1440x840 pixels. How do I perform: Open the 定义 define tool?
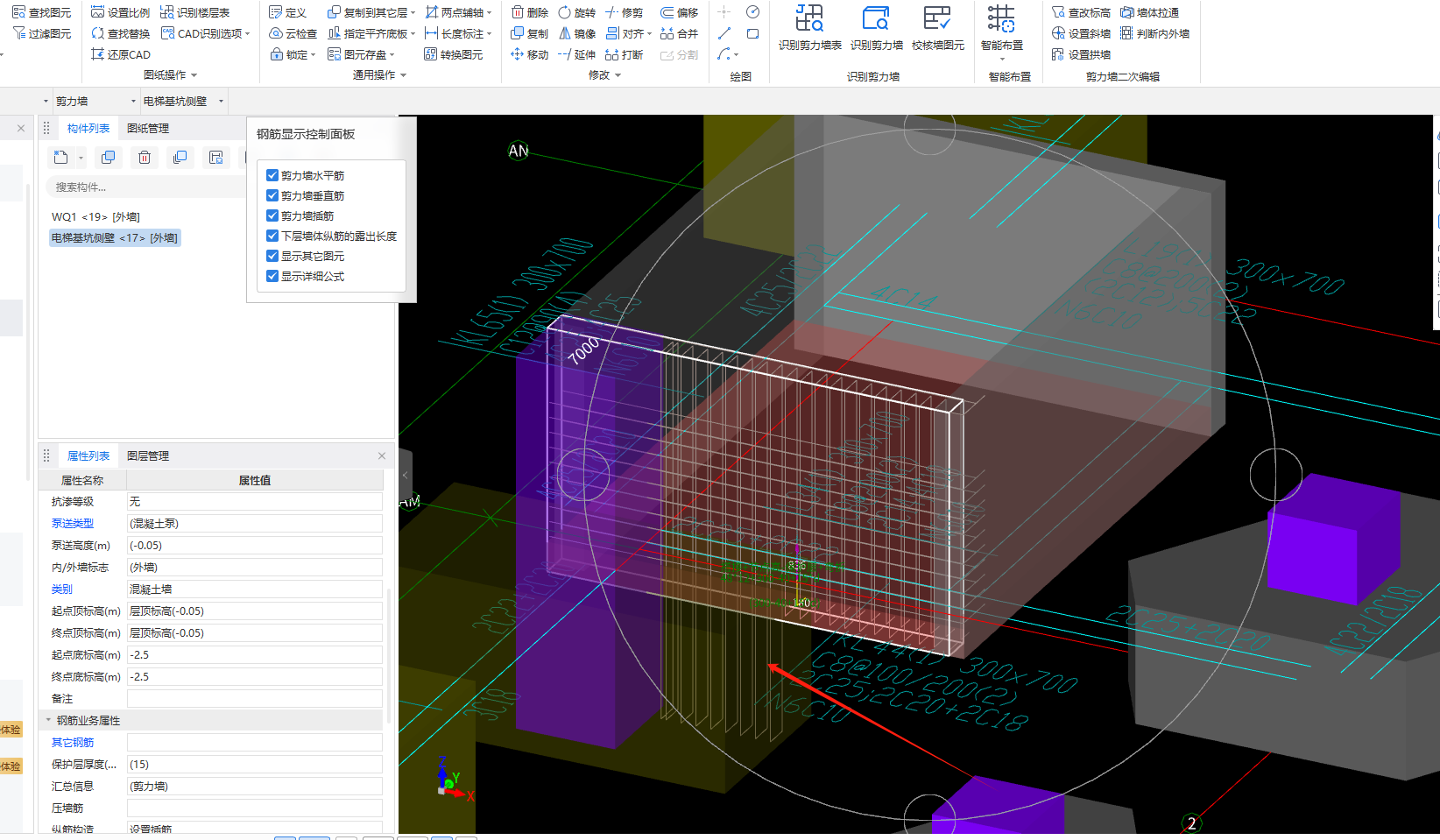(x=287, y=12)
